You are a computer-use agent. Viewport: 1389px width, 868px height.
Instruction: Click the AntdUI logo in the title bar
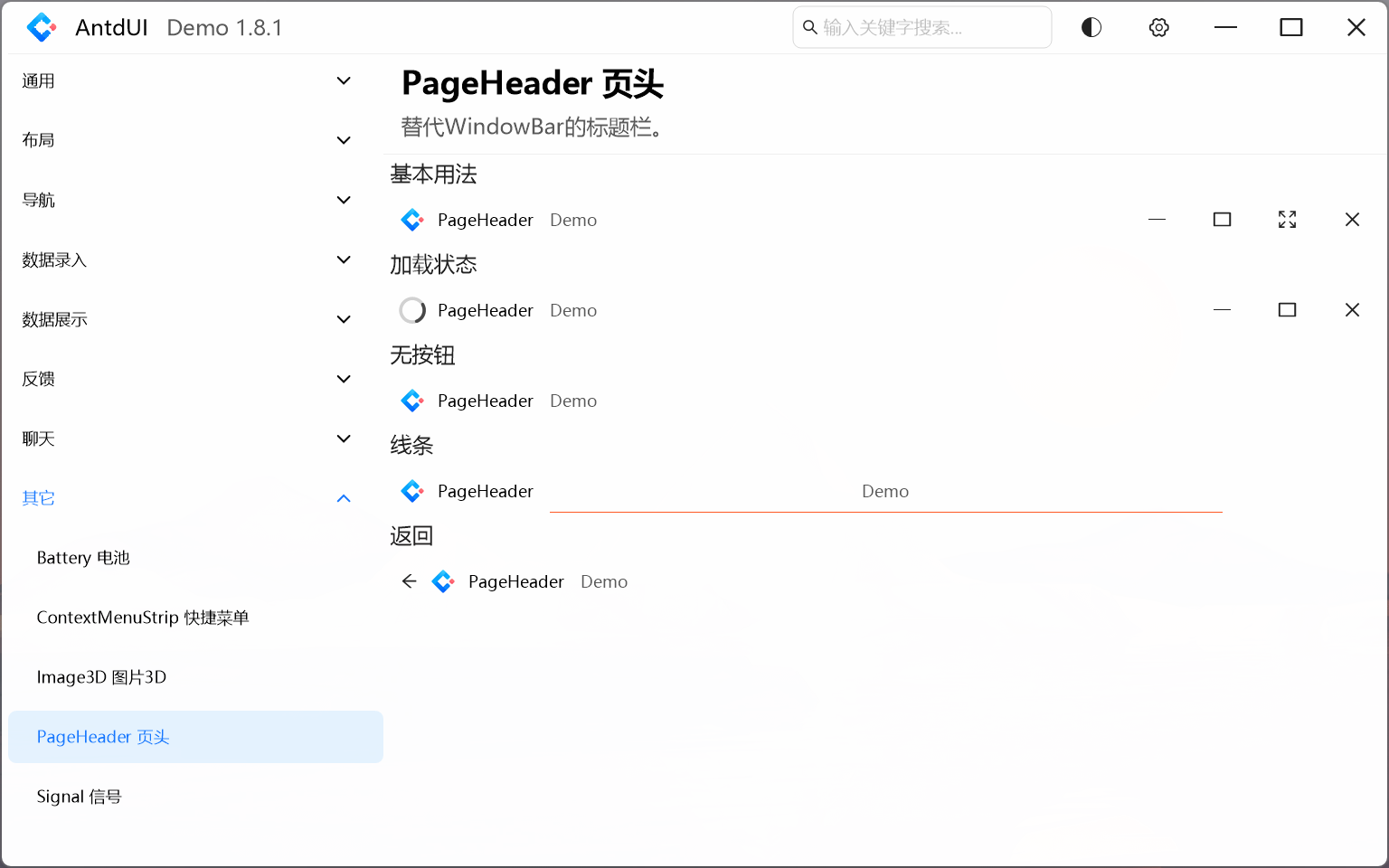point(42,27)
